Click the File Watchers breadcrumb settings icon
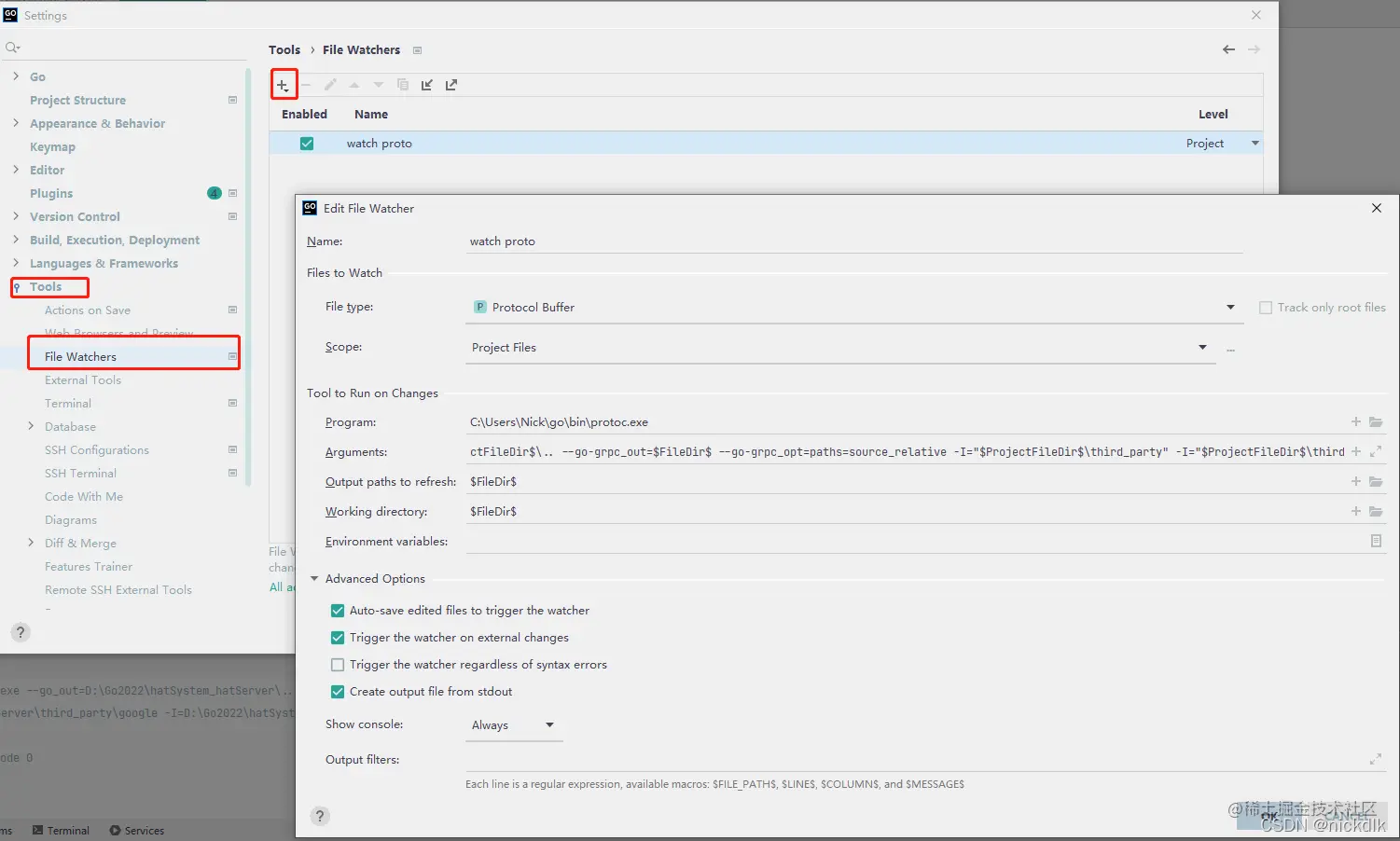The width and height of the screenshot is (1400, 841). pos(417,50)
